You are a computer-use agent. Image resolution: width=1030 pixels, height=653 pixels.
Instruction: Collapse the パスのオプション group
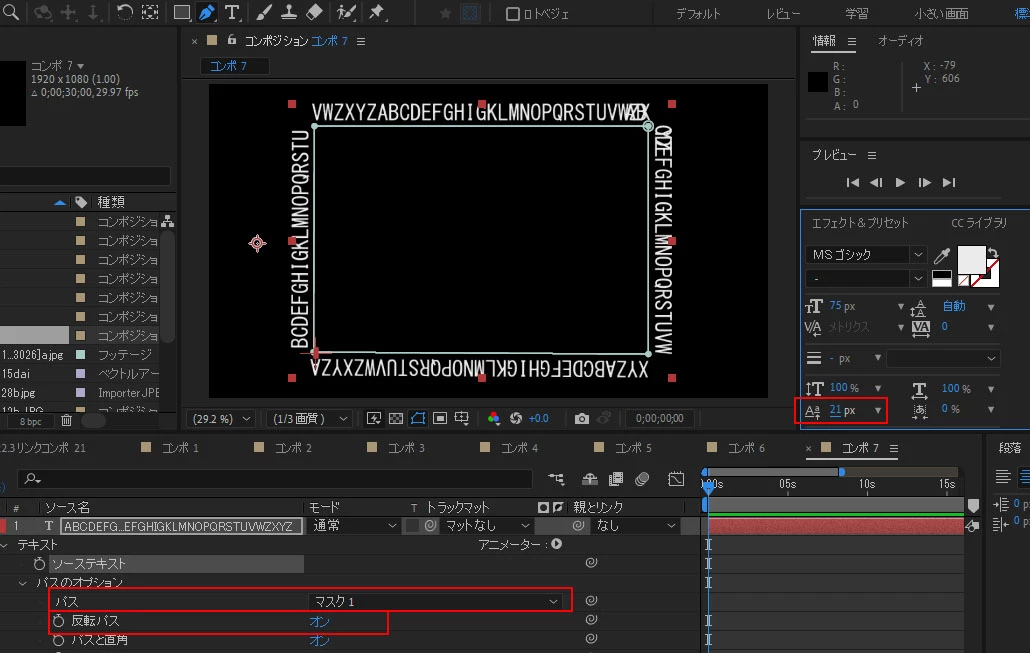pos(23,583)
